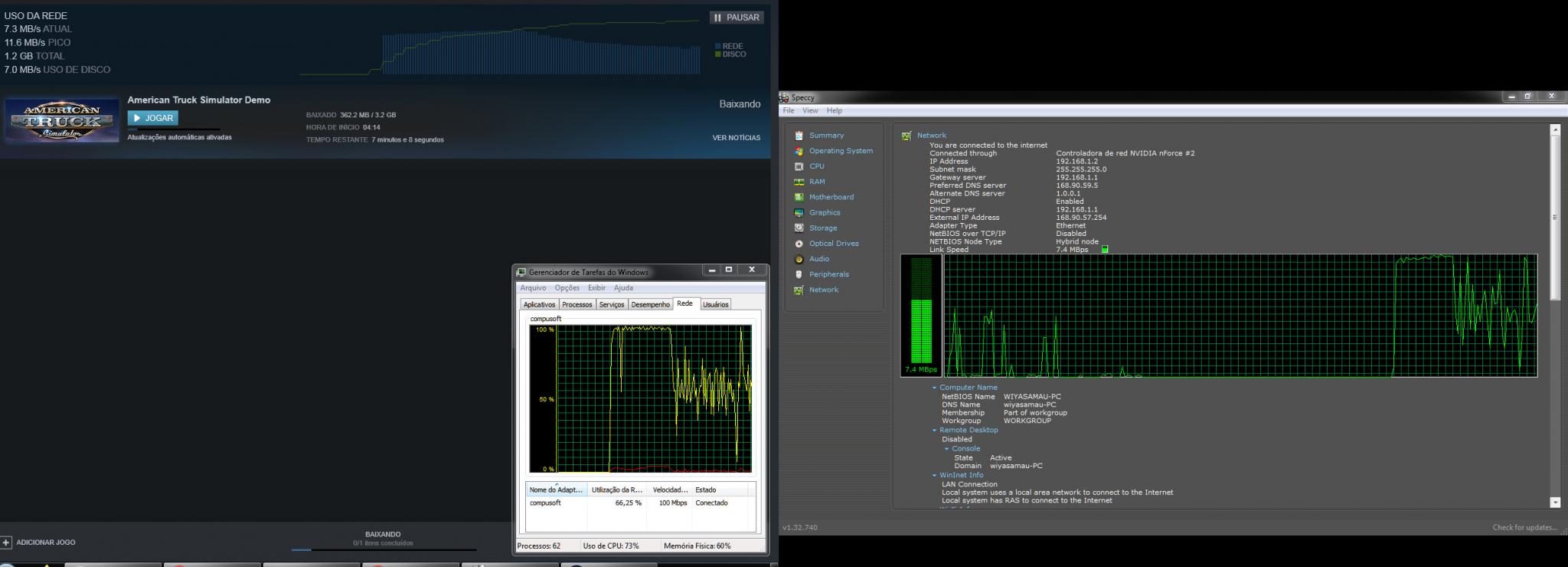Click the Speccy scrollbar up arrow
Viewport: 1568px width, 567px height.
[1555, 129]
